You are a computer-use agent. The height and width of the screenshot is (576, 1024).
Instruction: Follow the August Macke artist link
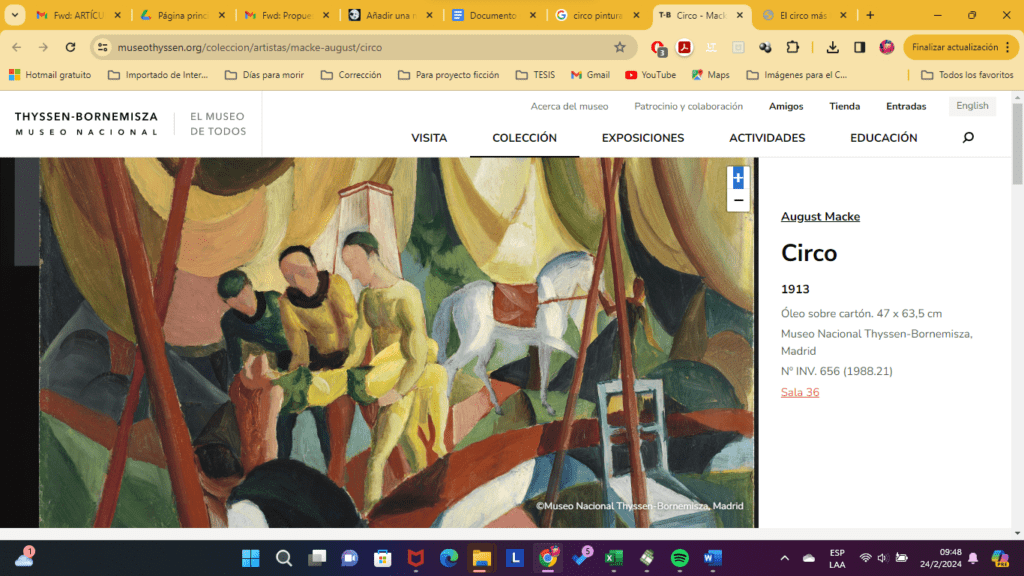tap(820, 217)
